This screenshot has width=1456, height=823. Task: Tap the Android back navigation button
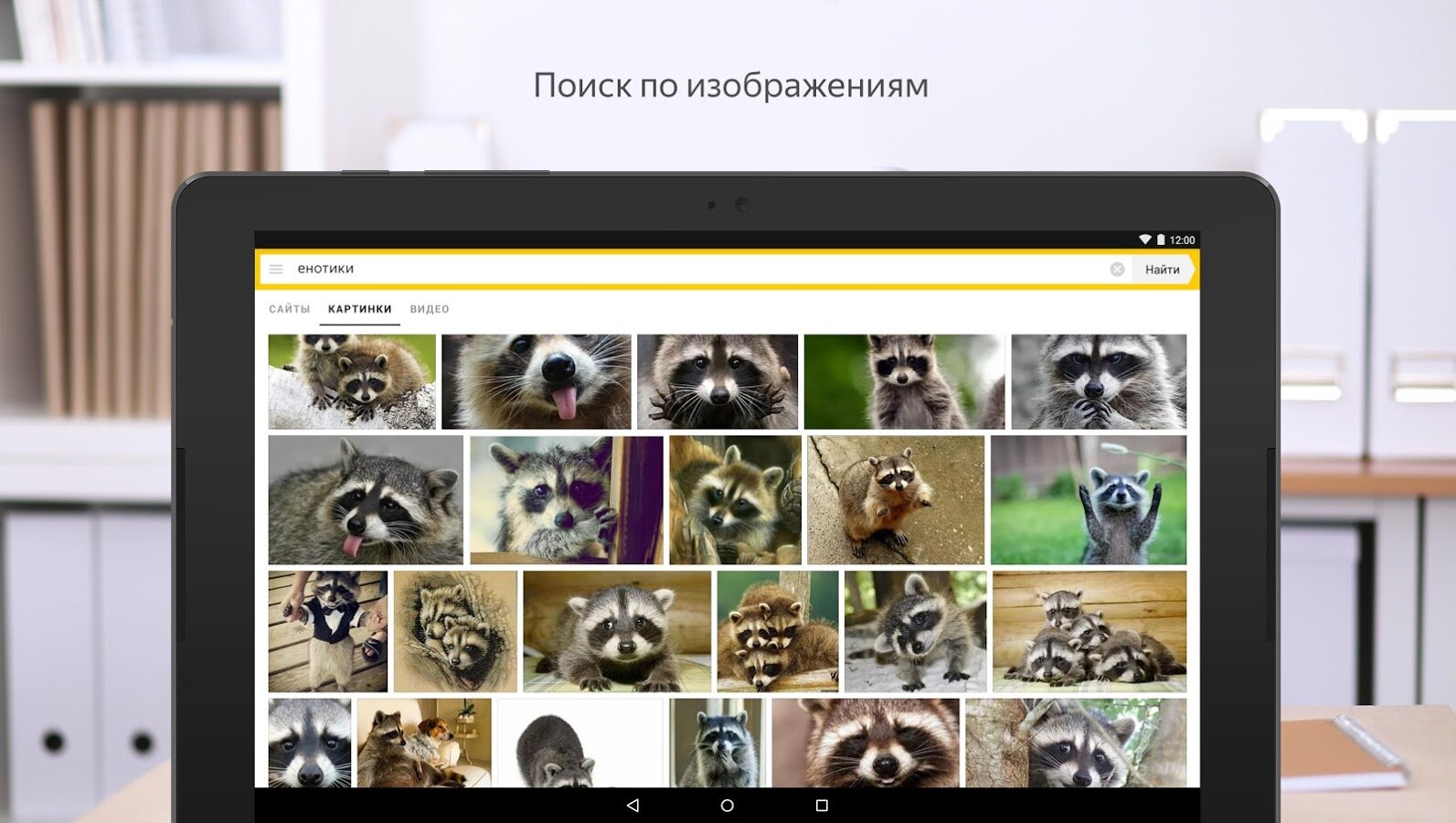coord(632,806)
